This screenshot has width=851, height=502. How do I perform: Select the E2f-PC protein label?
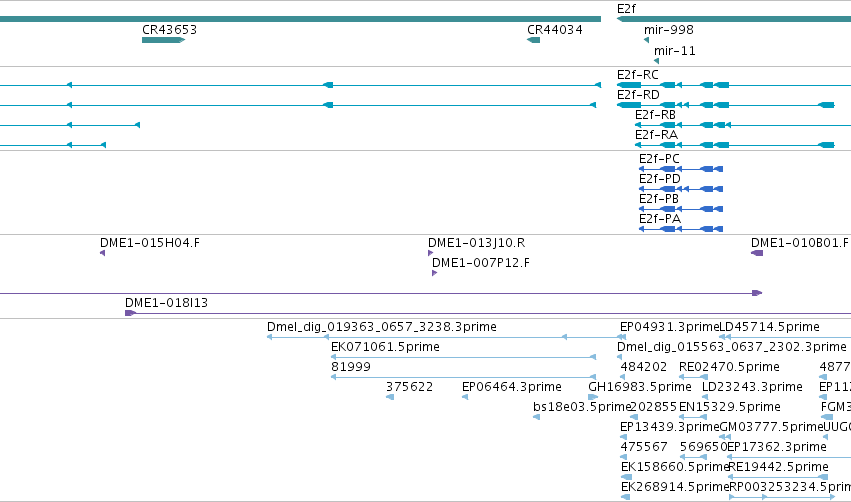pyautogui.click(x=659, y=159)
